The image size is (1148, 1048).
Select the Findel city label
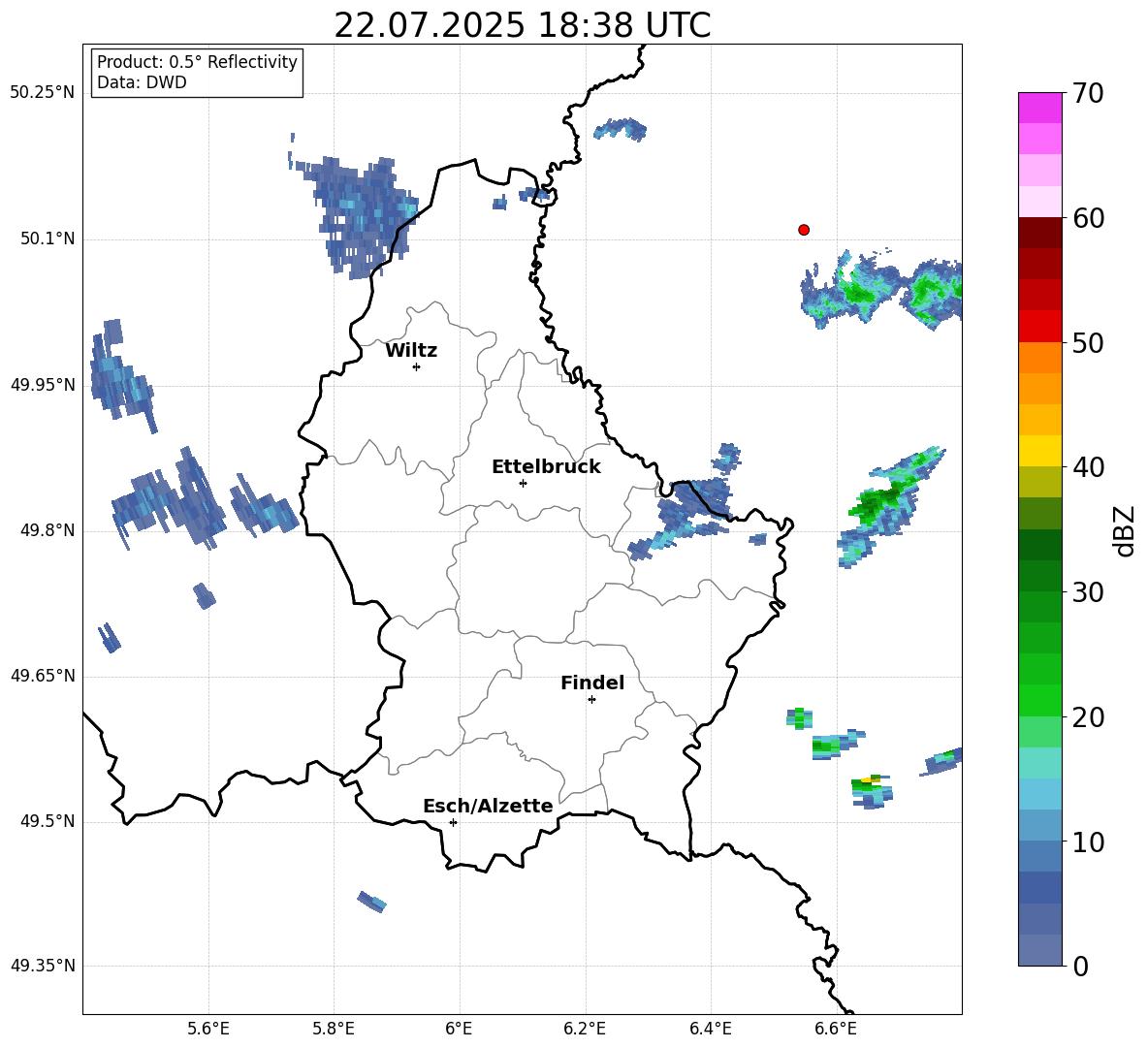(x=592, y=683)
